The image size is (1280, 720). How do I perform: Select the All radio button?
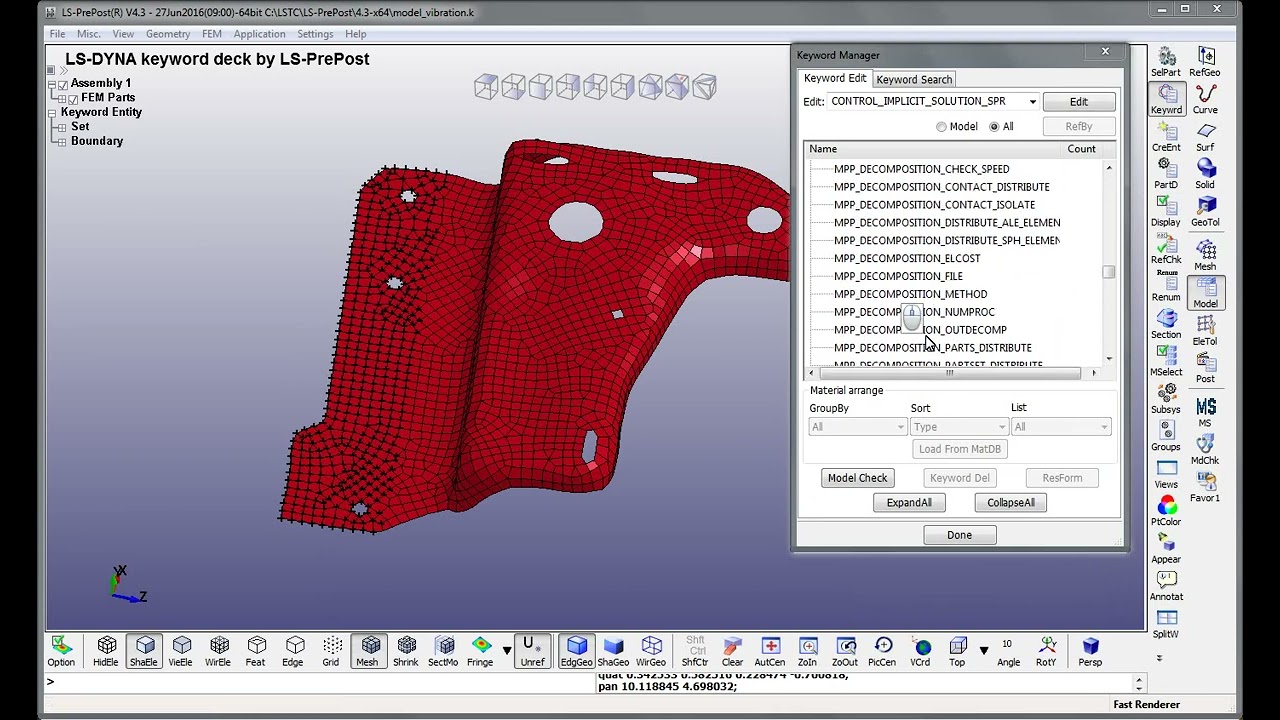(x=994, y=127)
